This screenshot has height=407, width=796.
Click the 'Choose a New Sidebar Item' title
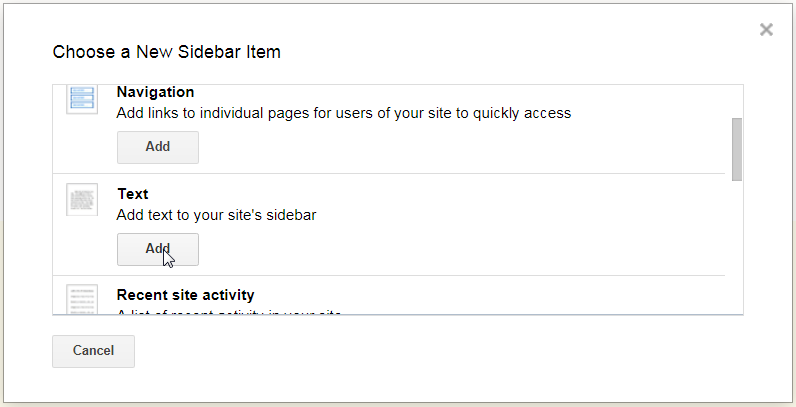pos(167,52)
